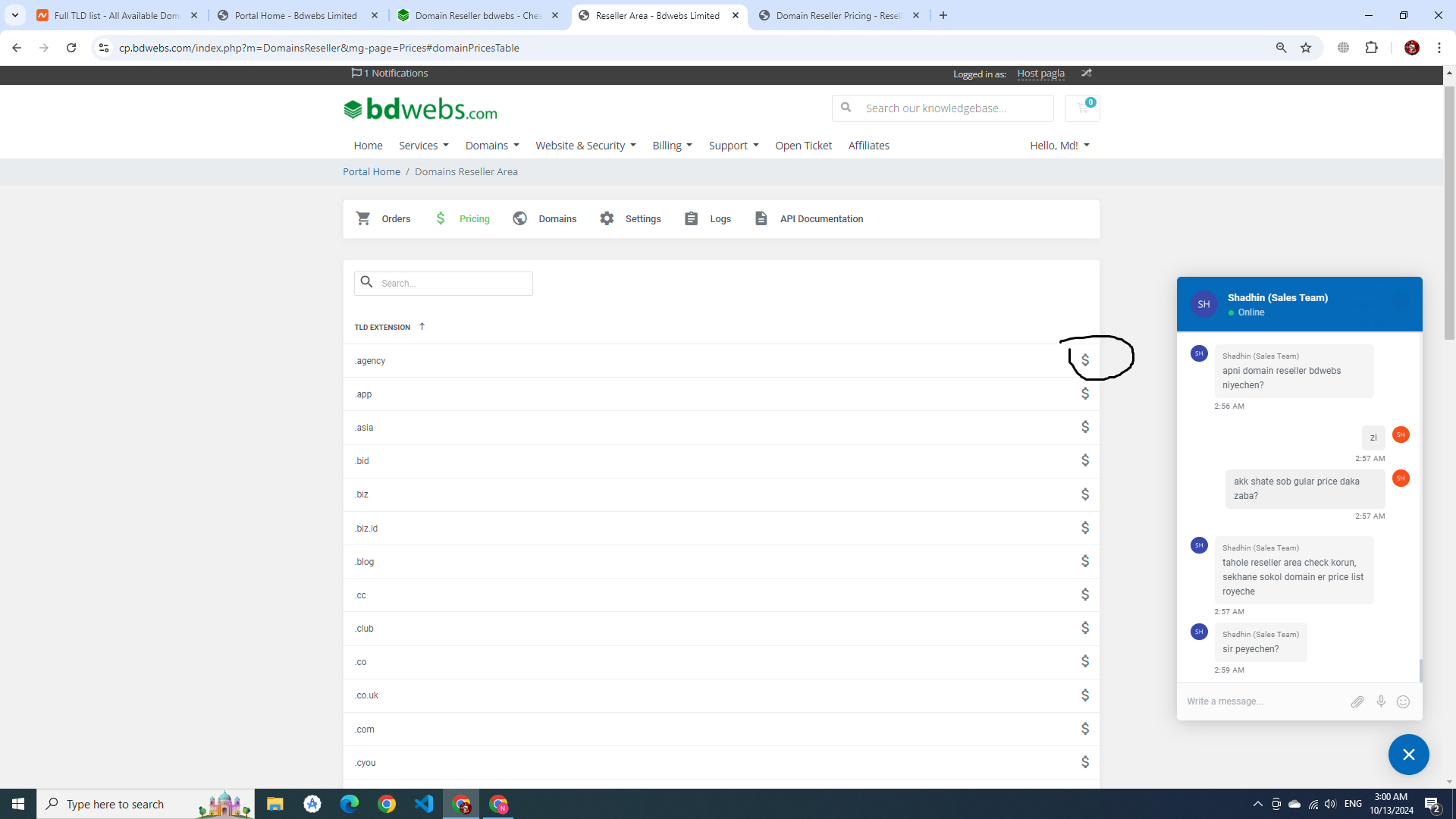Open pricing for .co.uk extension
This screenshot has width=1456, height=819.
point(1085,695)
